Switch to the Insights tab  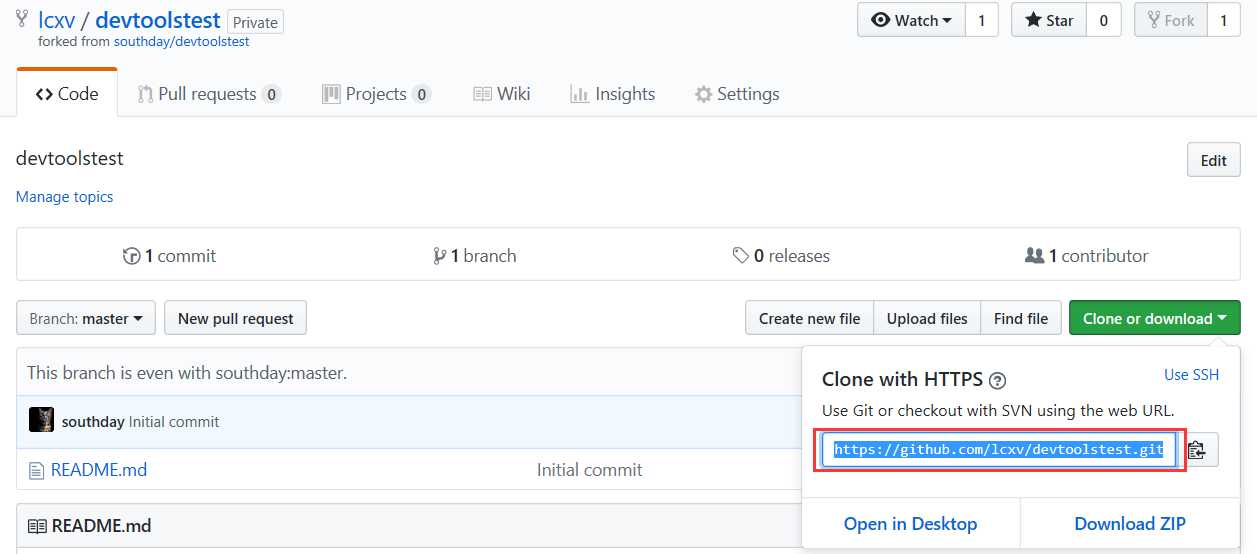click(612, 94)
